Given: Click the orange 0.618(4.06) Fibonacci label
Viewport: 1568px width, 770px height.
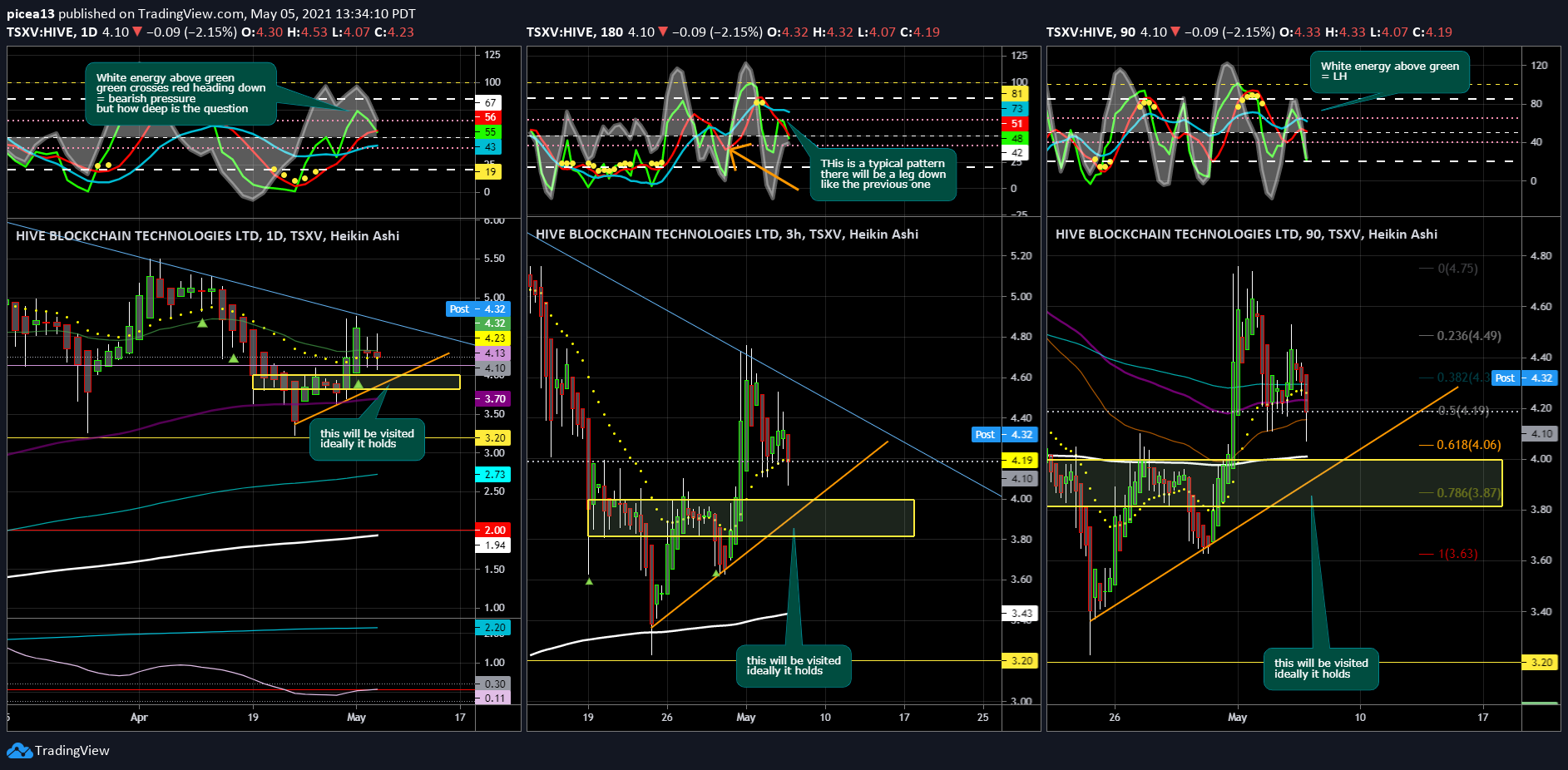Looking at the screenshot, I should click(1469, 445).
